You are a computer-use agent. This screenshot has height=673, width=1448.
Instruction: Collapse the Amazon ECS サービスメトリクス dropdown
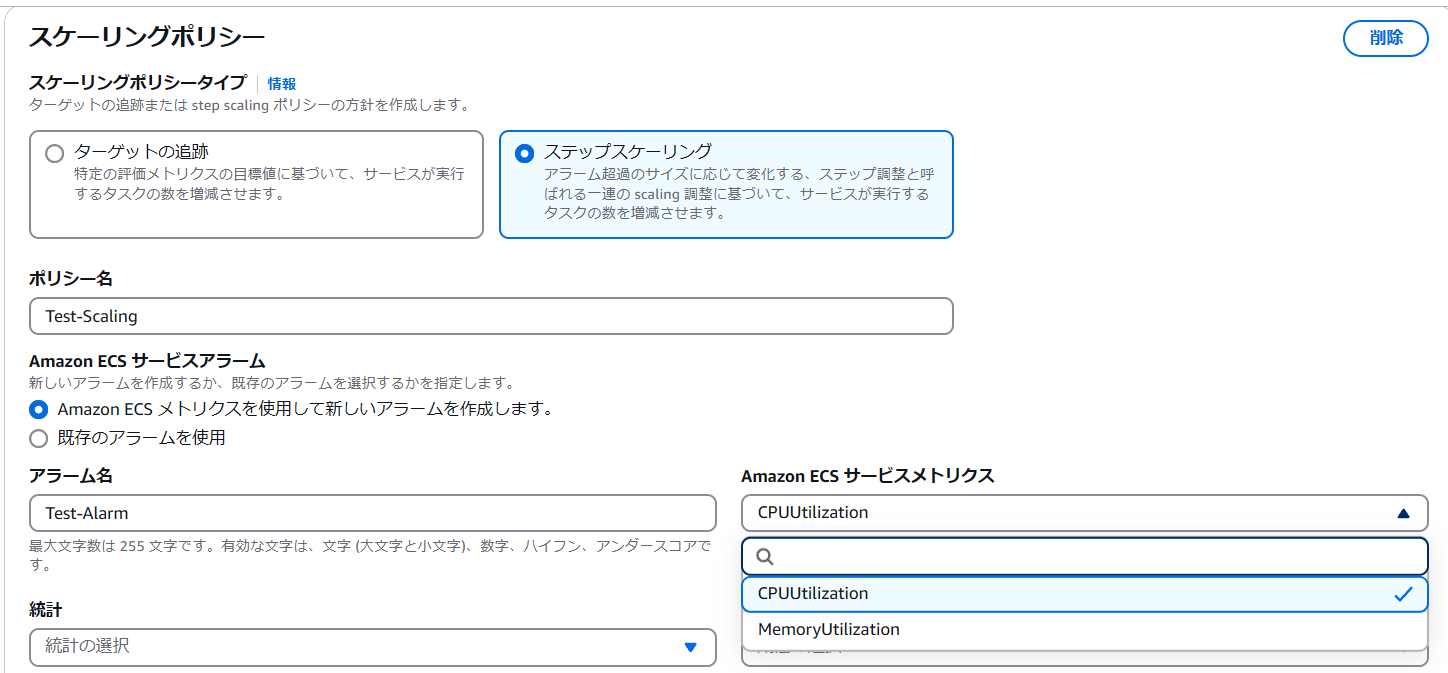pyautogui.click(x=1085, y=513)
